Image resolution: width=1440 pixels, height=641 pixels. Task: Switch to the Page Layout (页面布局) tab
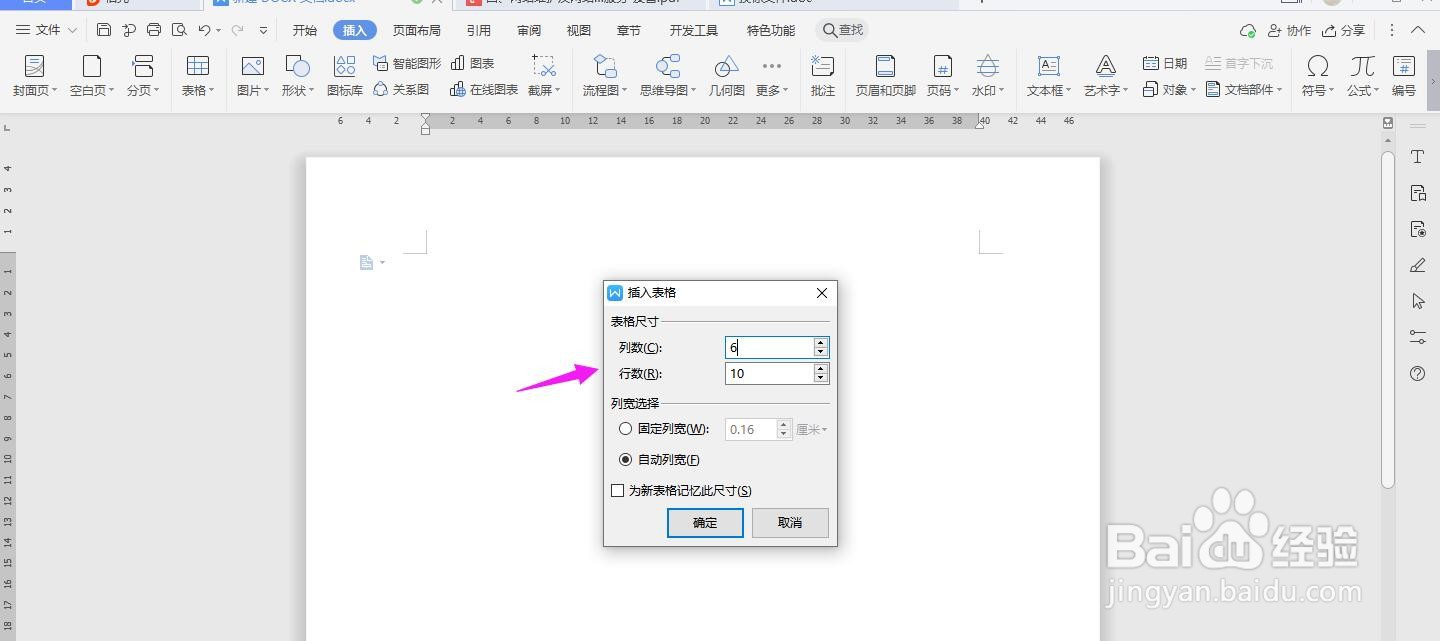click(x=417, y=30)
